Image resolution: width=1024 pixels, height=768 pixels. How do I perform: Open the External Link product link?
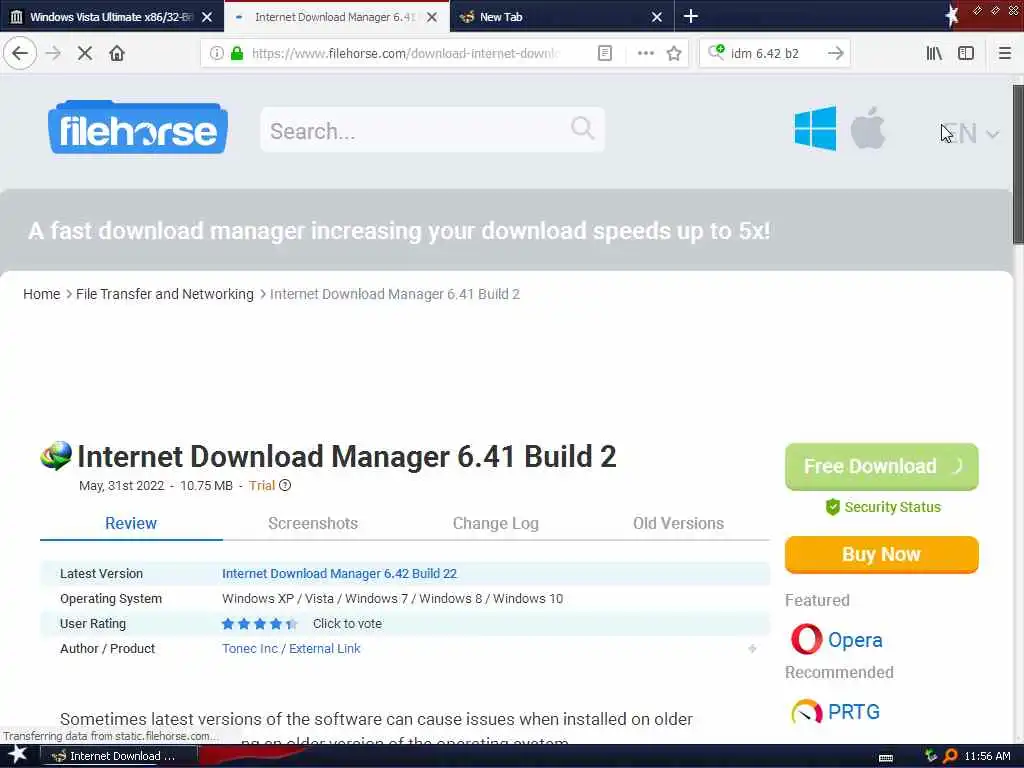tap(325, 648)
